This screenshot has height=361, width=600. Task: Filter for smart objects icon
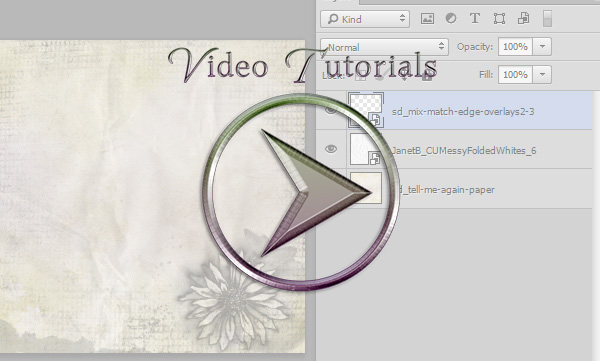pyautogui.click(x=523, y=18)
